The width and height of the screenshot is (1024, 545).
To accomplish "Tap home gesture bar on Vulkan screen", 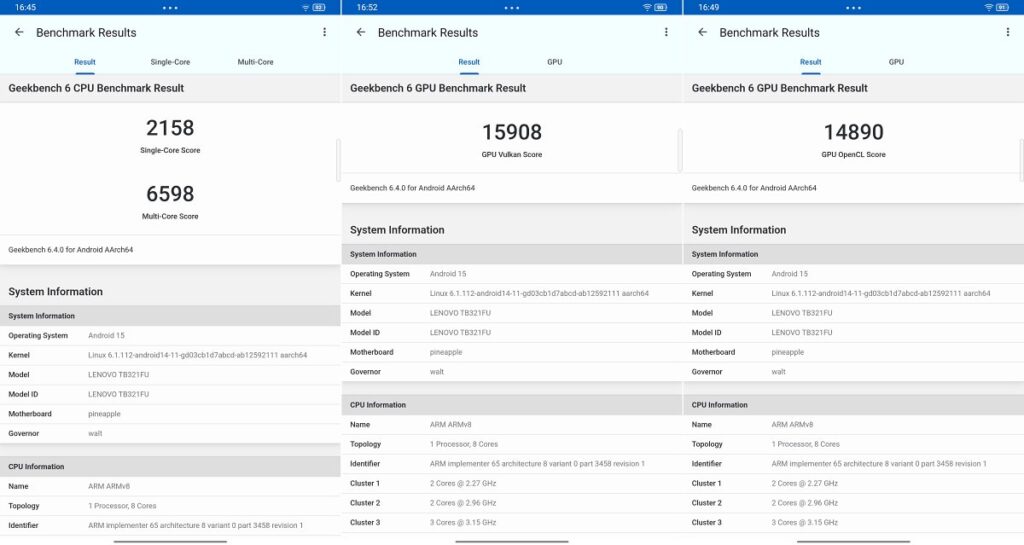I will (x=512, y=541).
